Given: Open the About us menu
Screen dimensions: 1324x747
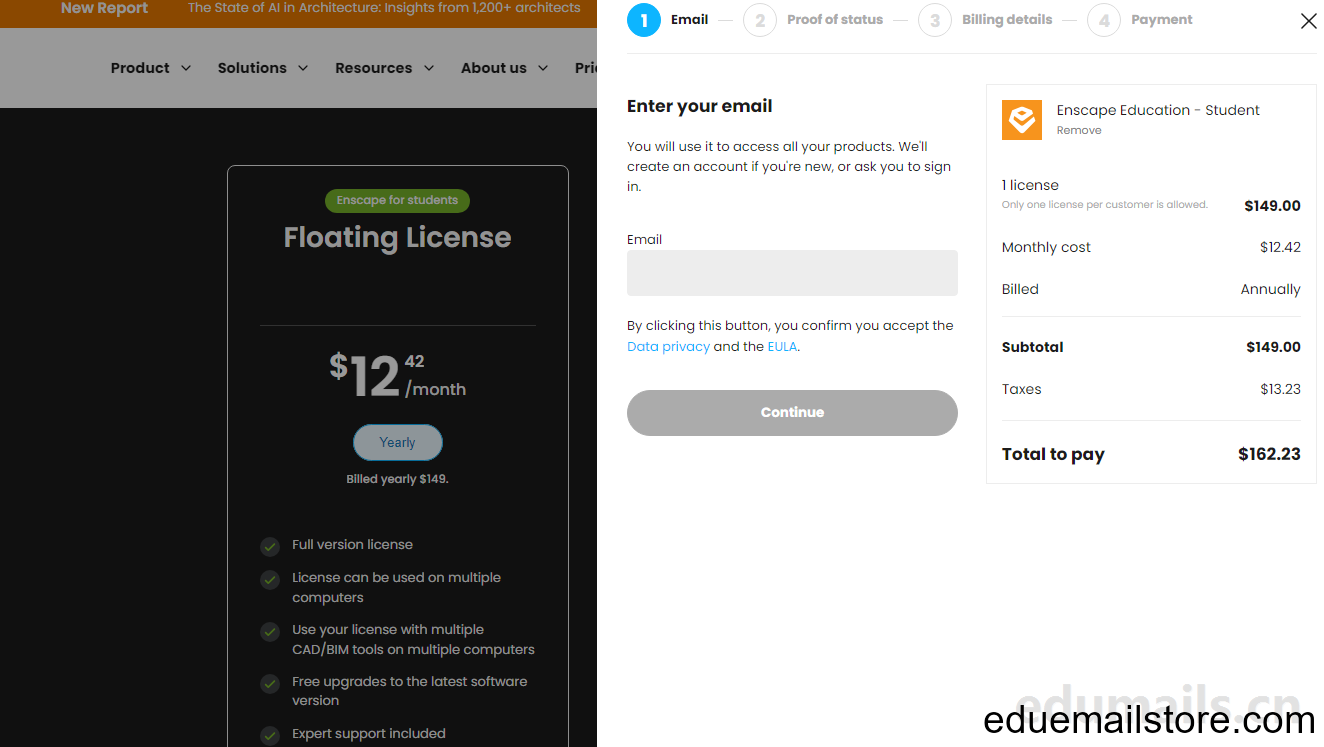Looking at the screenshot, I should (505, 68).
